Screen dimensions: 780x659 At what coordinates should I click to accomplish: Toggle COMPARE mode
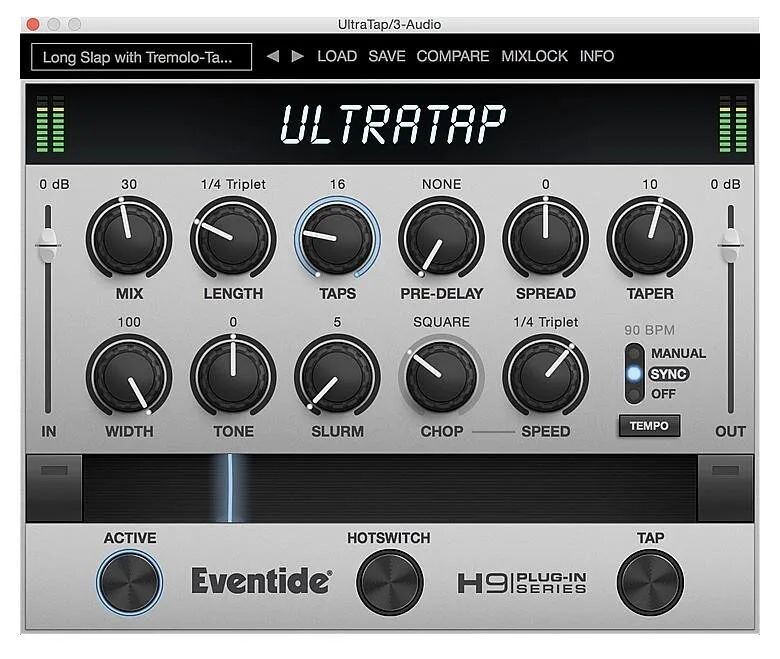pyautogui.click(x=453, y=56)
